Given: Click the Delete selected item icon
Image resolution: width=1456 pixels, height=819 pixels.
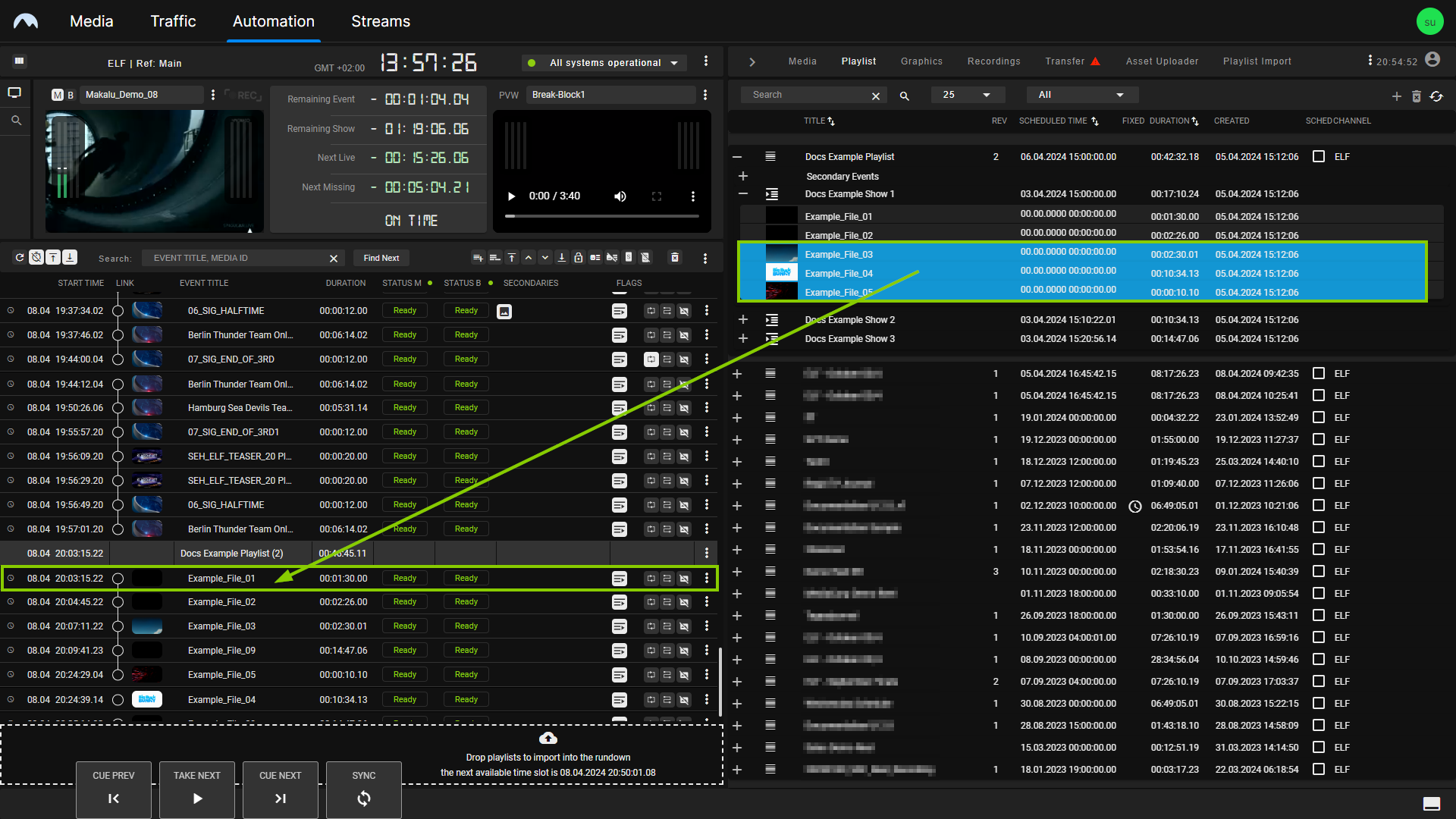Looking at the screenshot, I should [x=1417, y=94].
